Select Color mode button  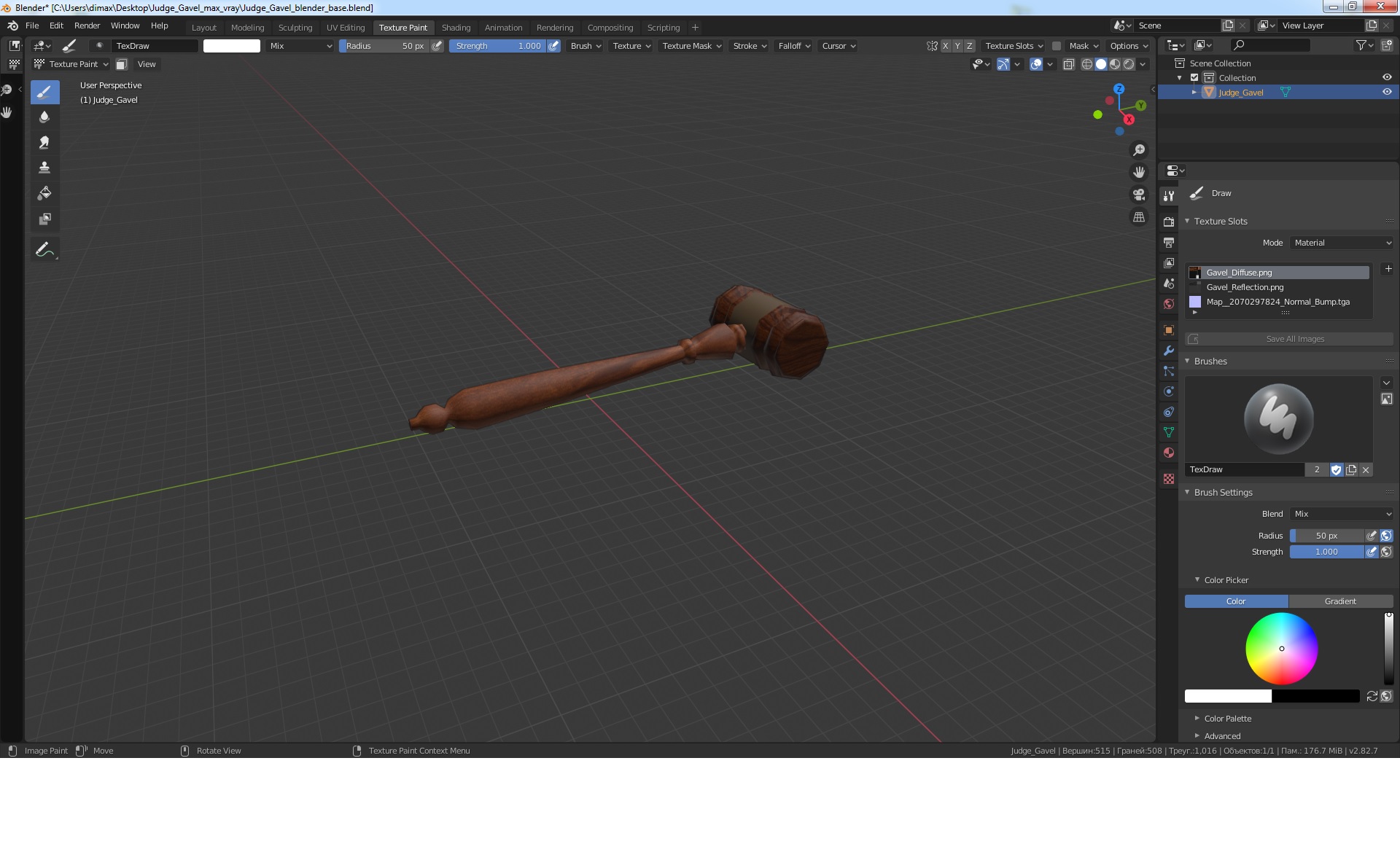click(x=1236, y=601)
